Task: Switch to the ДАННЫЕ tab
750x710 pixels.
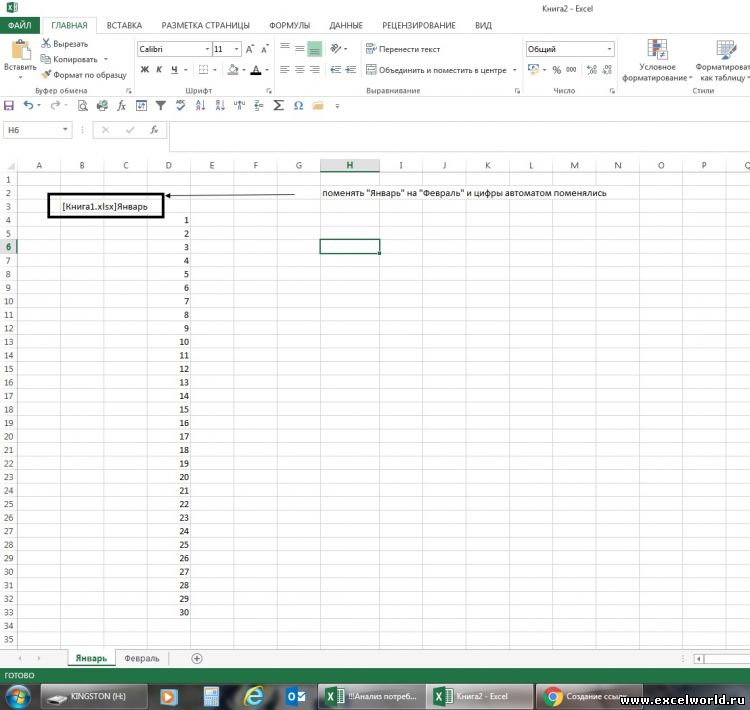Action: [x=346, y=25]
